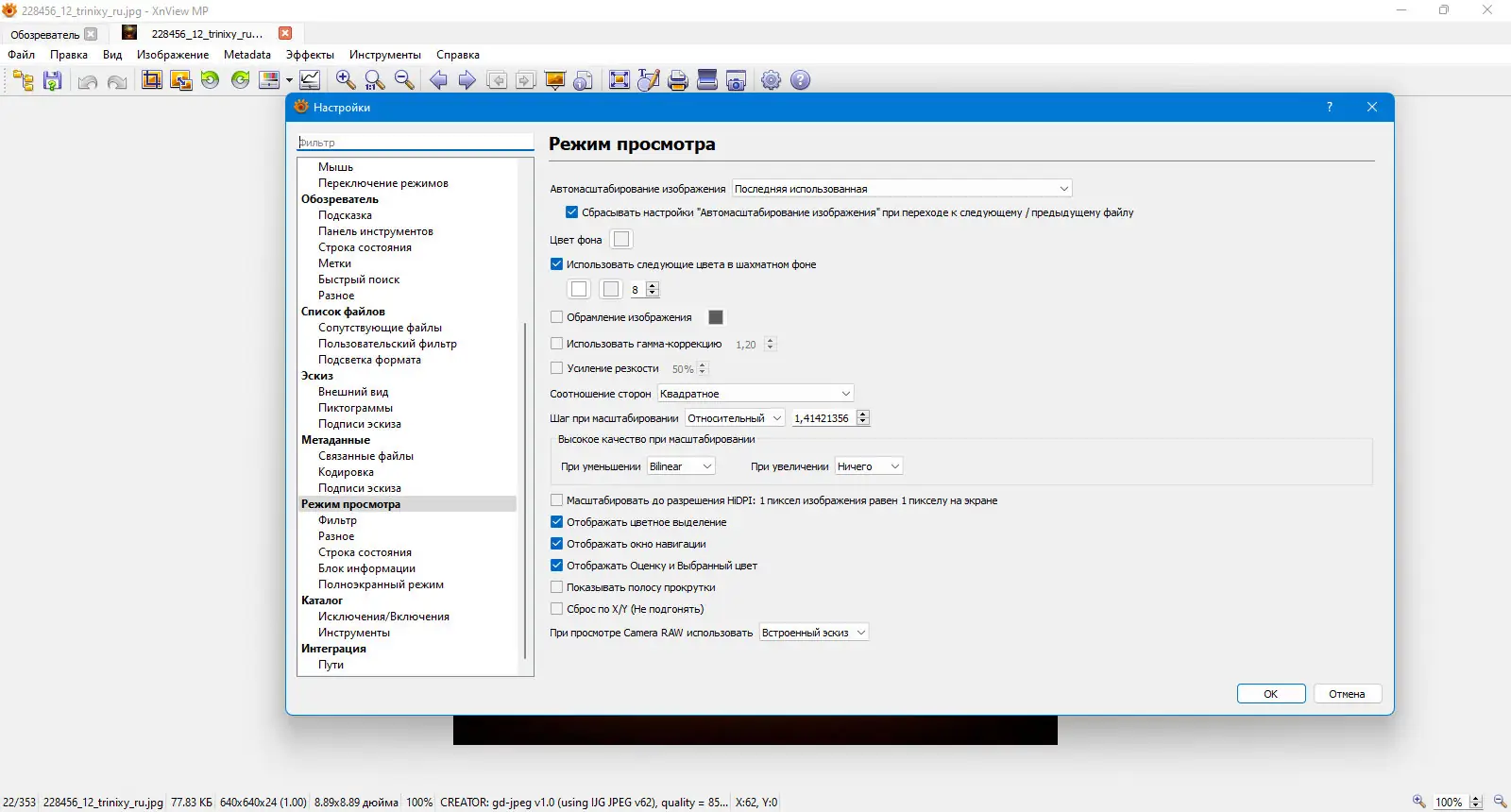
Task: Click the Crop tool icon in toolbar
Action: tap(151, 80)
